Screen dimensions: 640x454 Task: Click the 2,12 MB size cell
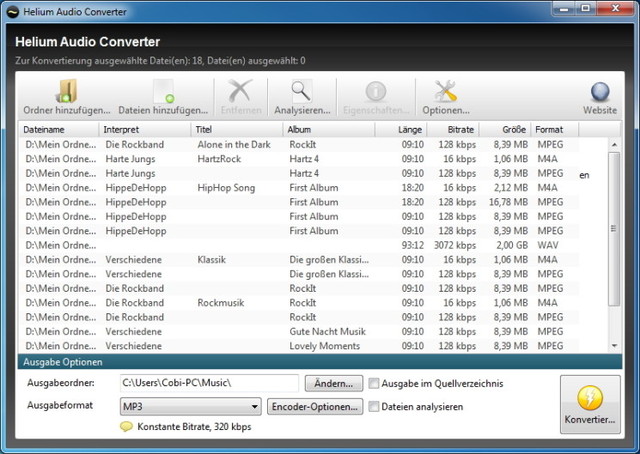coord(511,188)
